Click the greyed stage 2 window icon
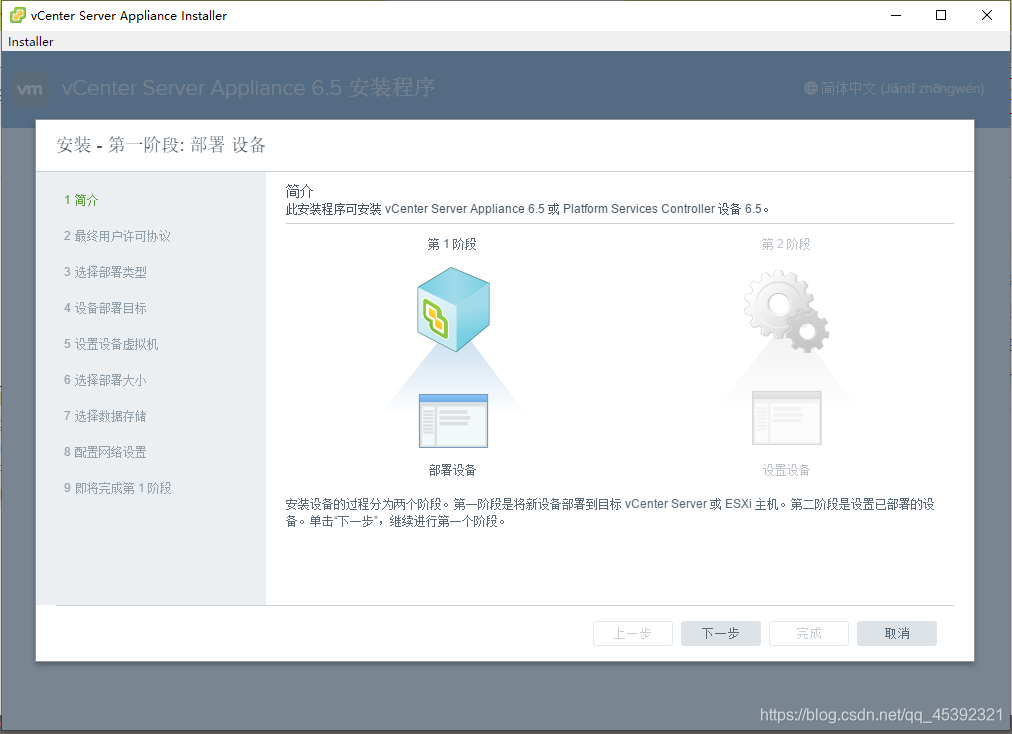Image resolution: width=1012 pixels, height=734 pixels. tap(787, 418)
